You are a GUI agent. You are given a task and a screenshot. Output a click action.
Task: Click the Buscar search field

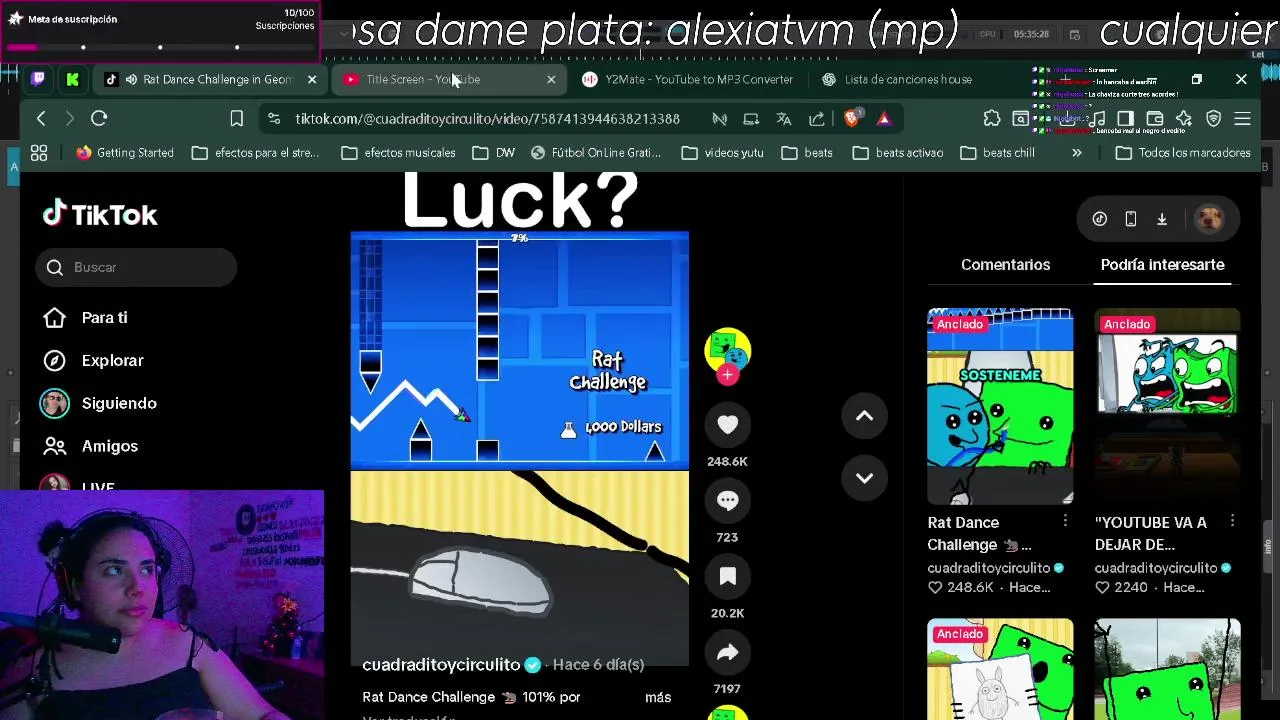(x=137, y=267)
